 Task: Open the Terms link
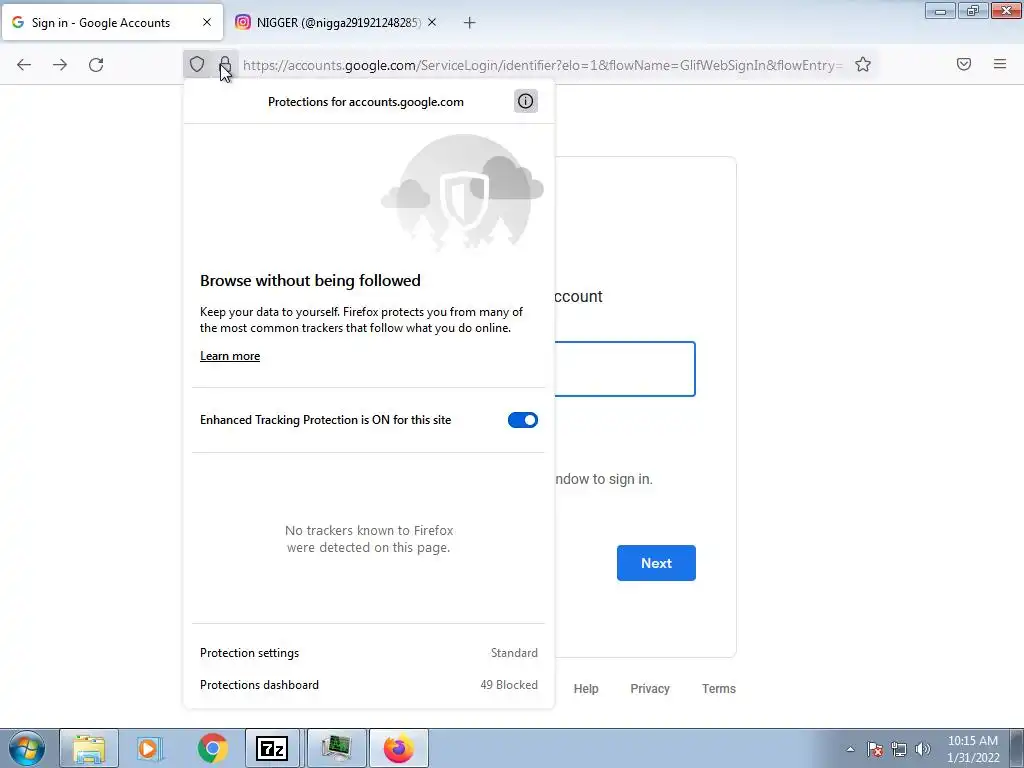click(x=719, y=689)
